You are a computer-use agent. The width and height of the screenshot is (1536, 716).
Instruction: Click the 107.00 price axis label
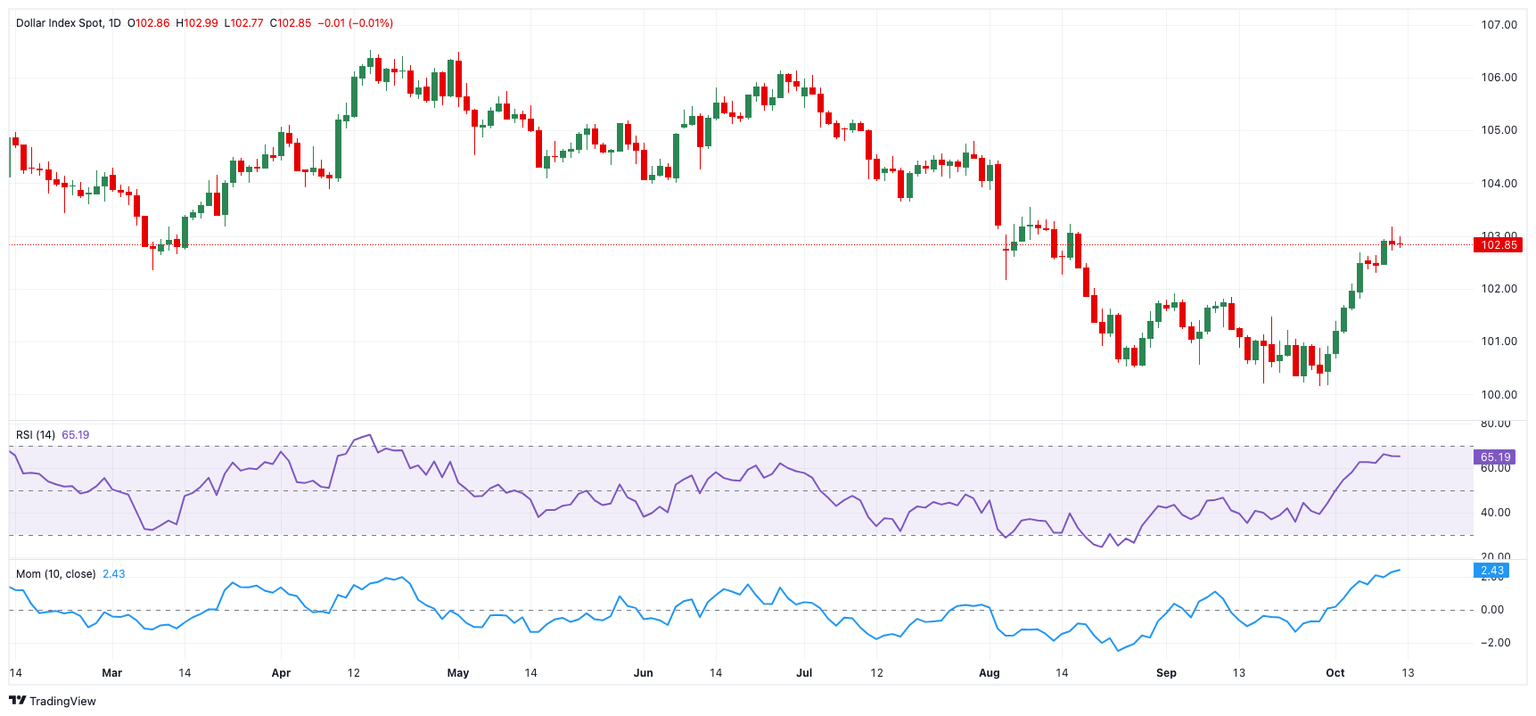1499,25
